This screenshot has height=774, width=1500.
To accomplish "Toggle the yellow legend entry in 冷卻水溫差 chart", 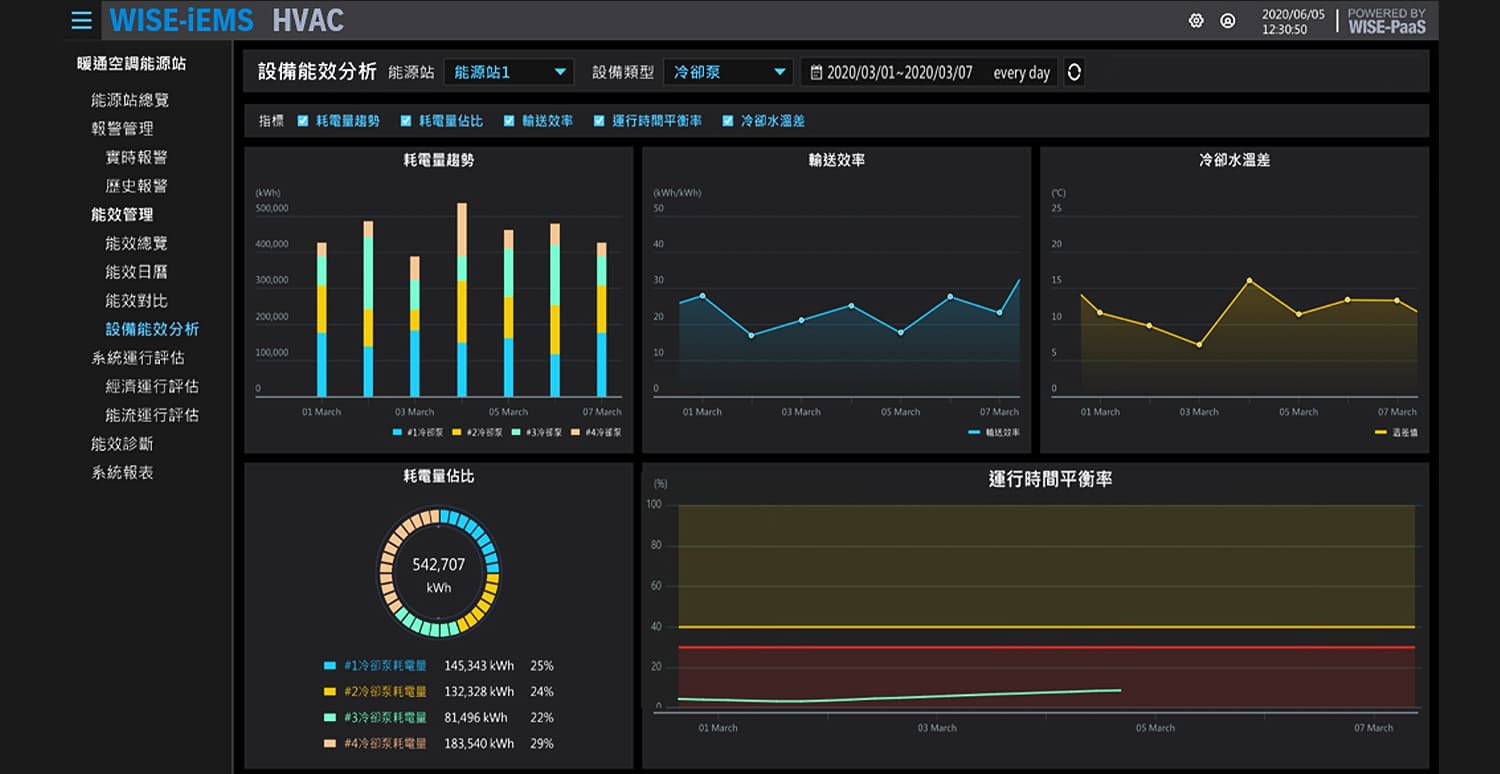I will tap(1396, 433).
